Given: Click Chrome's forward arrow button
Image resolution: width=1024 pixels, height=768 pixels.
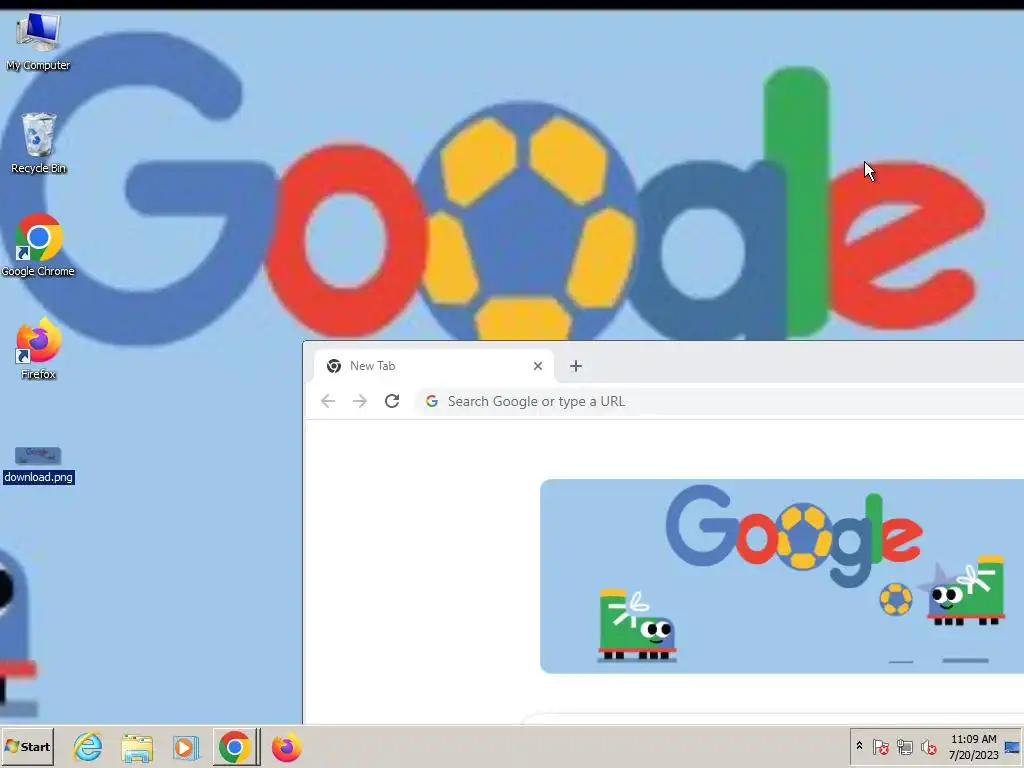Looking at the screenshot, I should pos(360,401).
